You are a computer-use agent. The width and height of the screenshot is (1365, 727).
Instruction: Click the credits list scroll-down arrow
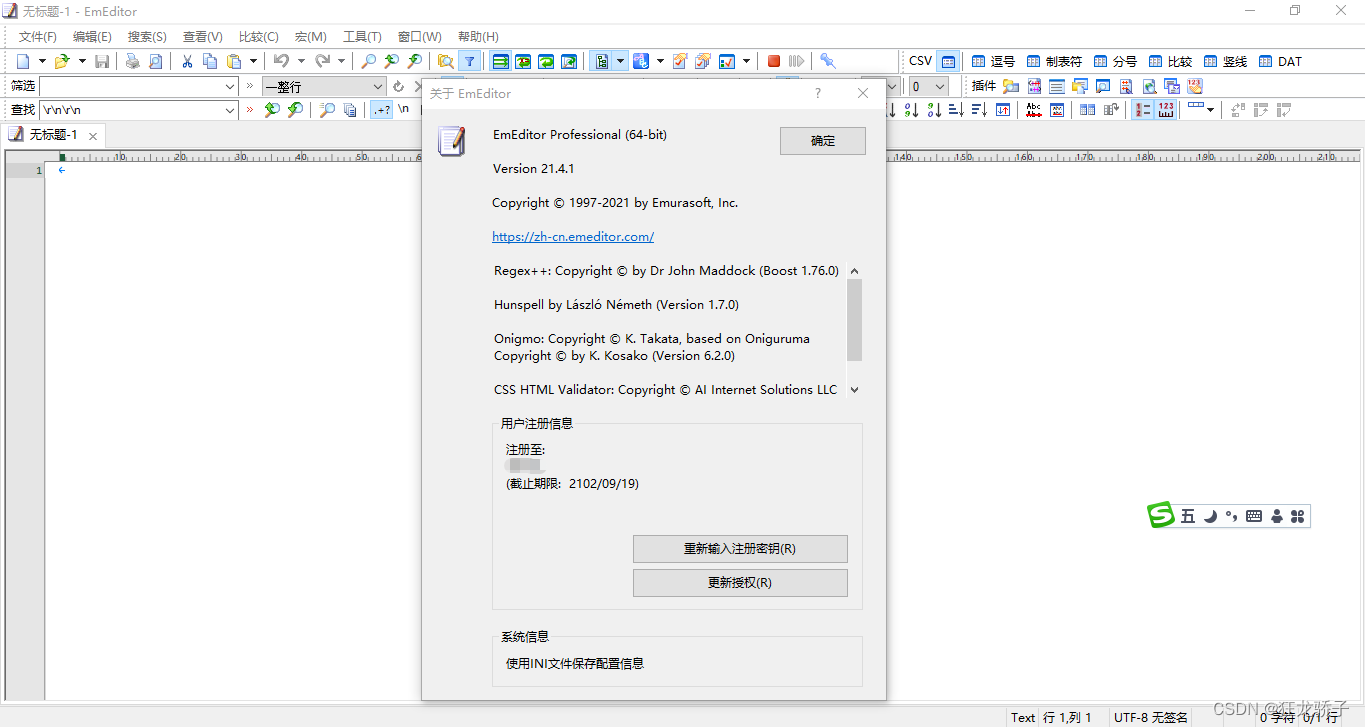(854, 390)
